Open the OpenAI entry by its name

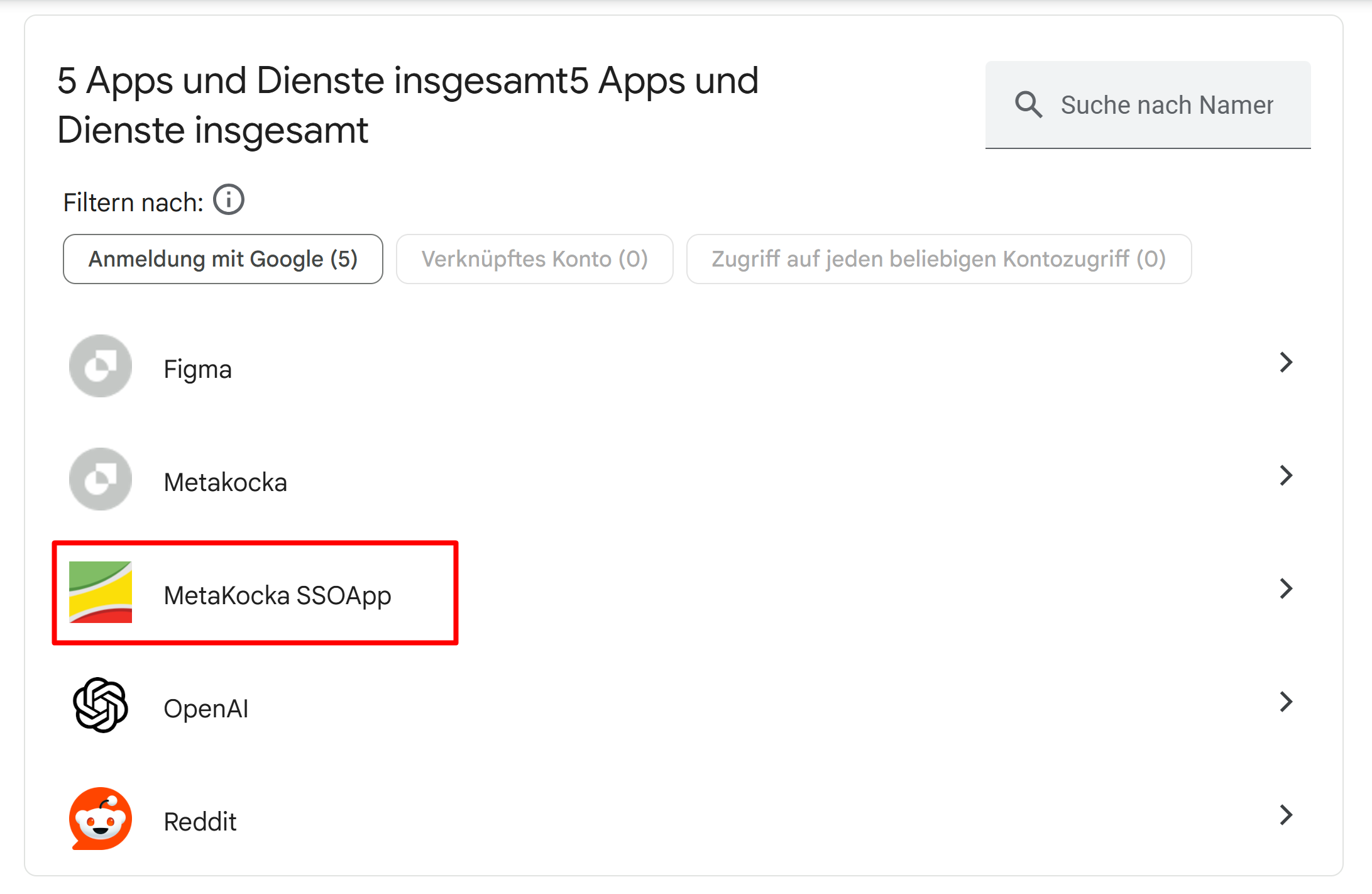(x=206, y=709)
